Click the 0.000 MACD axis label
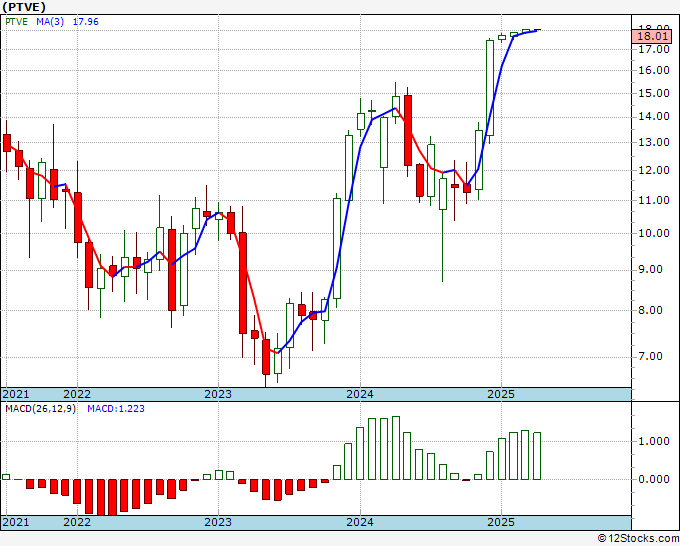 (654, 479)
